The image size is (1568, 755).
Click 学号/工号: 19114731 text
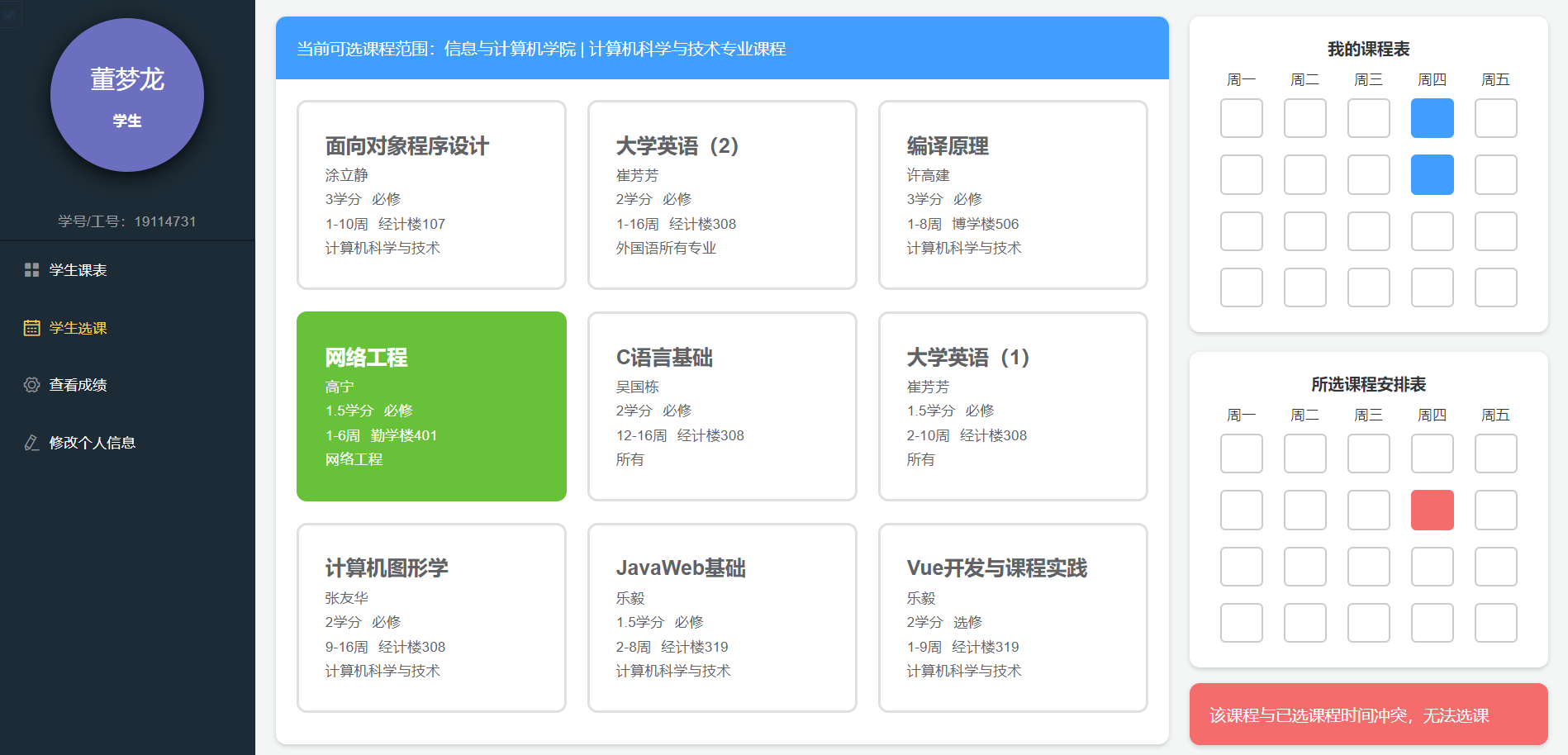[x=127, y=221]
